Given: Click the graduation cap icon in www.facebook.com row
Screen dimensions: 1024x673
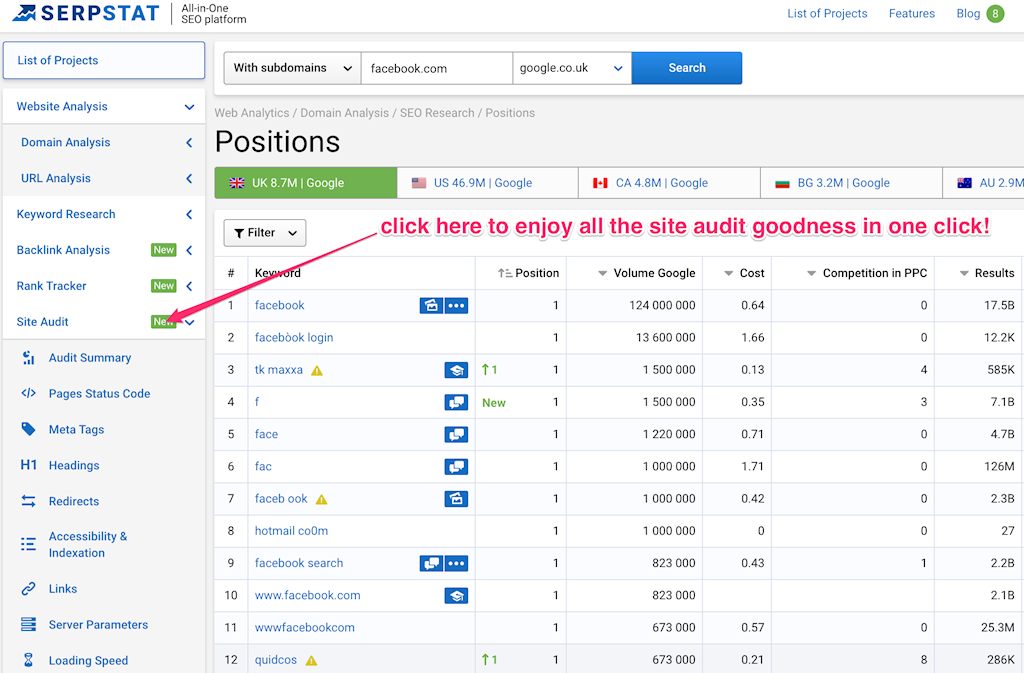Looking at the screenshot, I should tap(456, 595).
